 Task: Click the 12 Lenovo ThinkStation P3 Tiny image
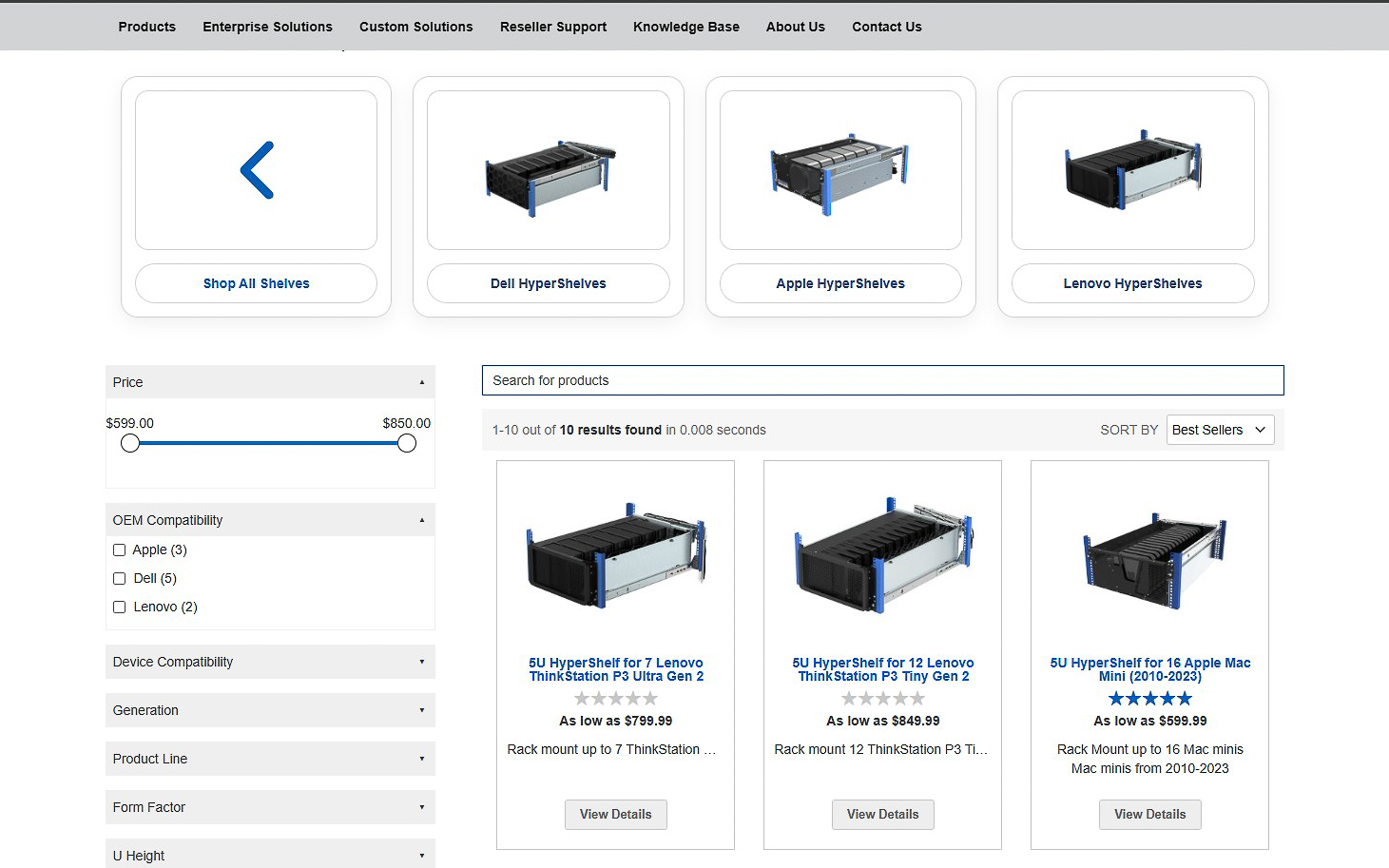pyautogui.click(x=883, y=554)
